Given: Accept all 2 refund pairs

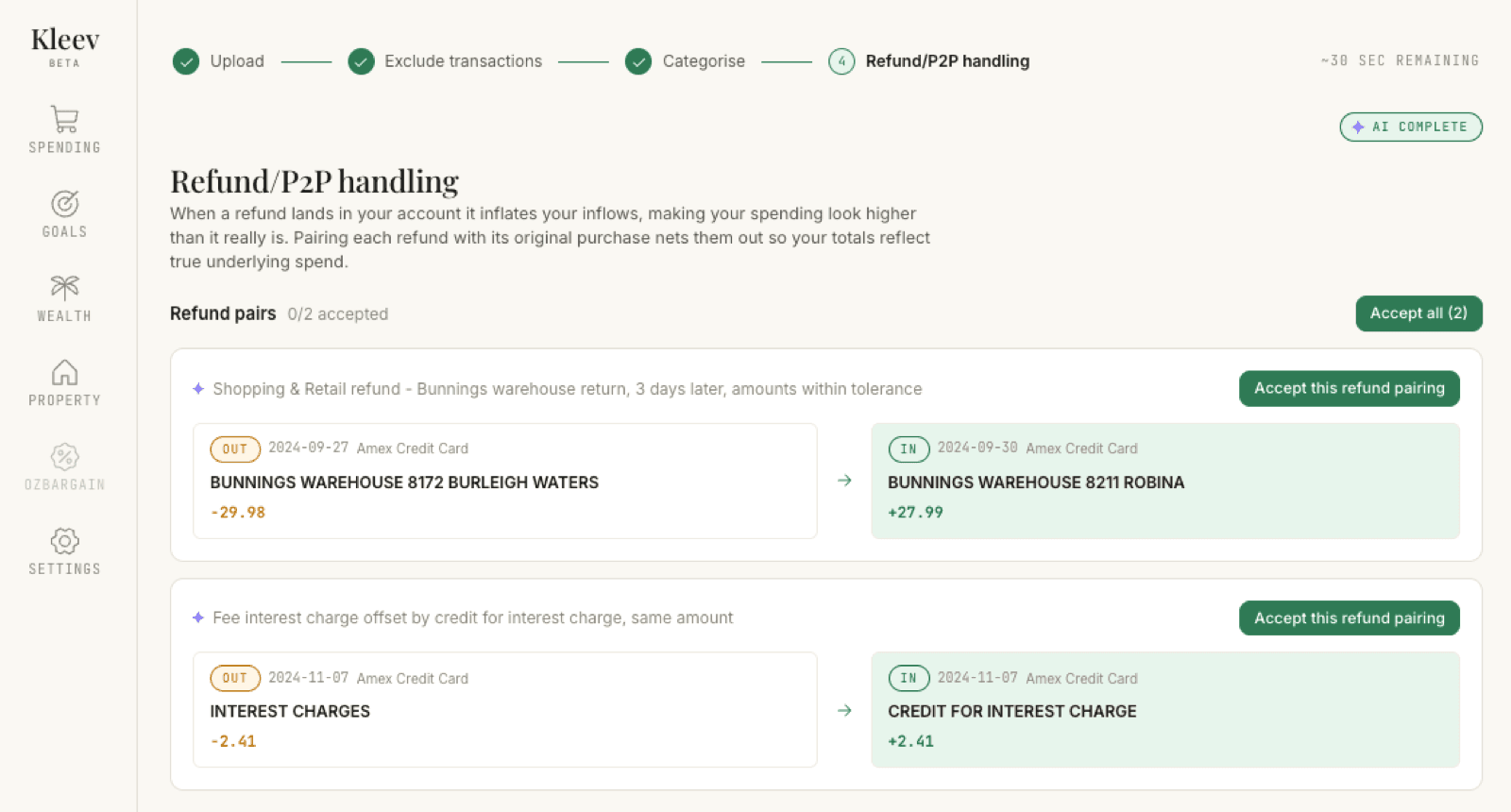Looking at the screenshot, I should click(1418, 313).
